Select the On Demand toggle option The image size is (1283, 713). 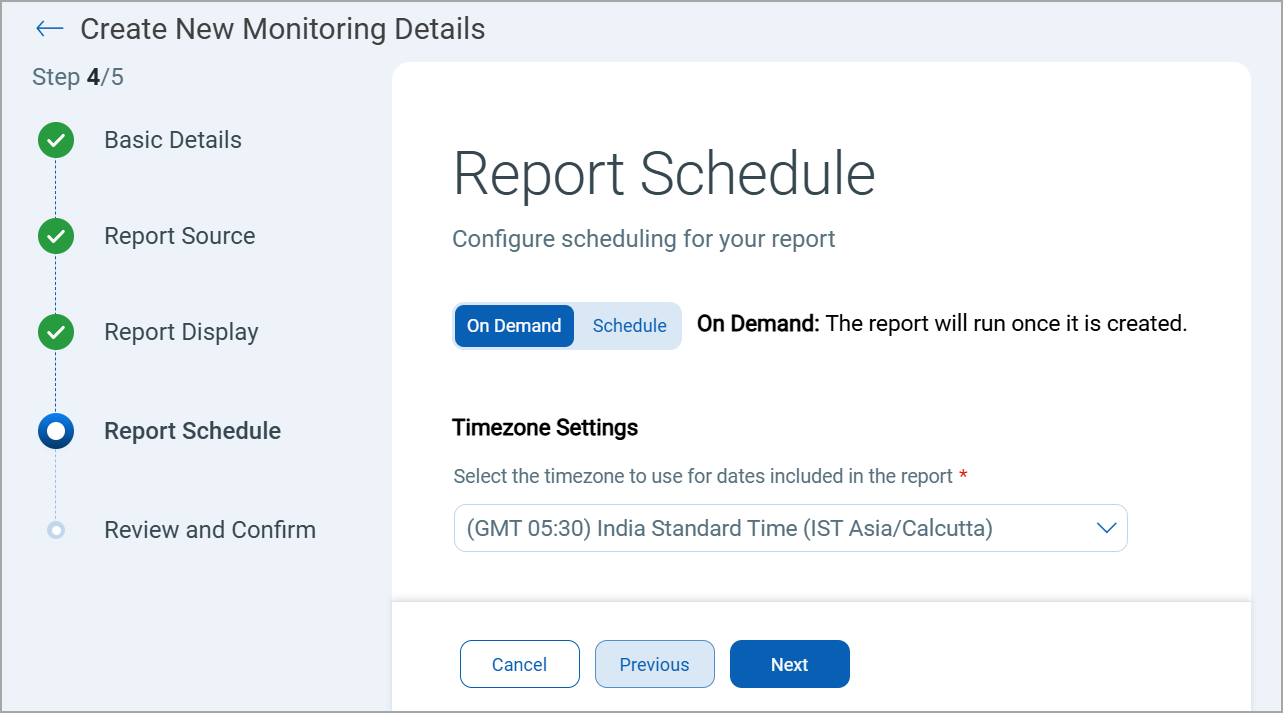coord(514,326)
